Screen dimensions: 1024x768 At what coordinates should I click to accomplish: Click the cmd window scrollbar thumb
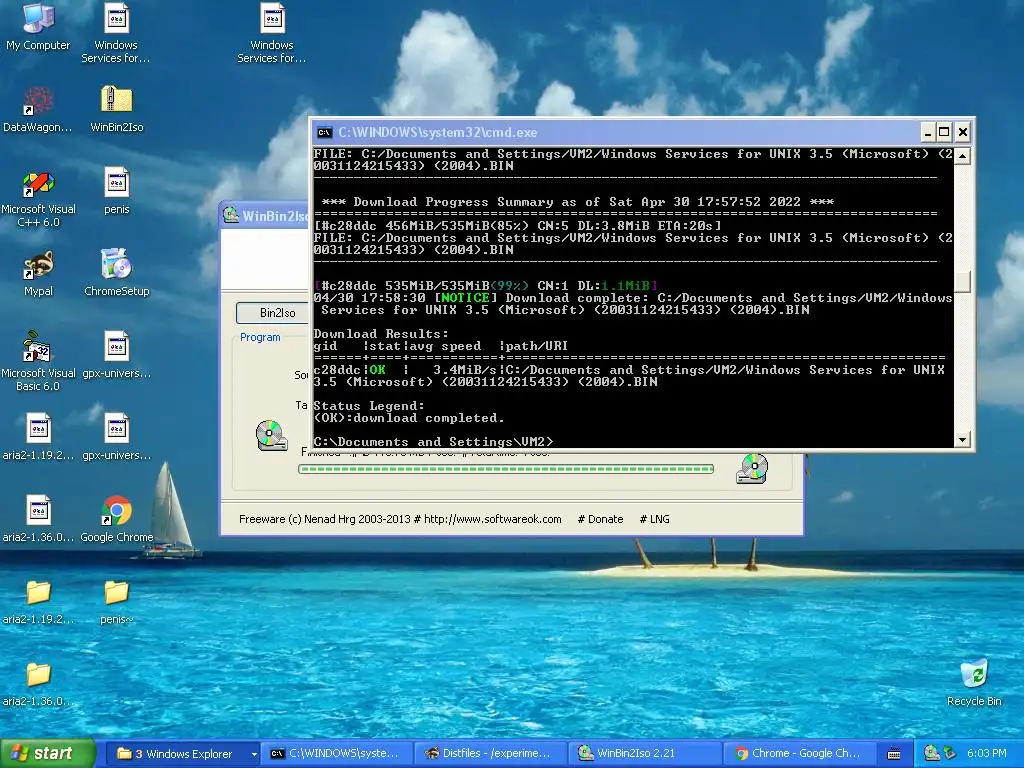coord(962,281)
